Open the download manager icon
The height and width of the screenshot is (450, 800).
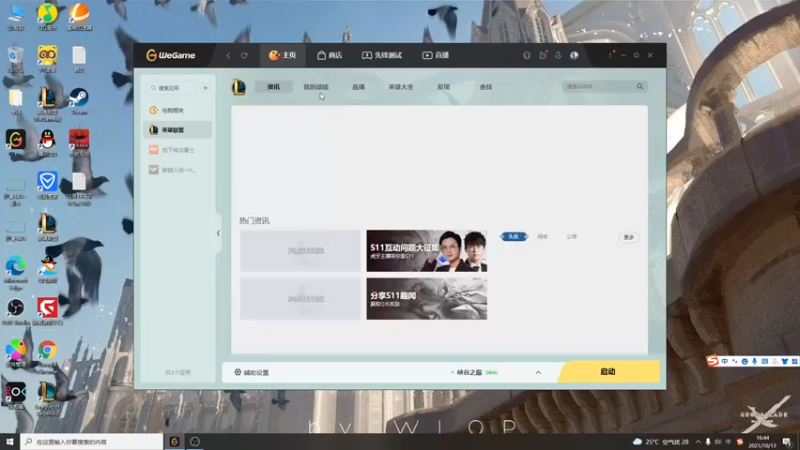coord(558,55)
